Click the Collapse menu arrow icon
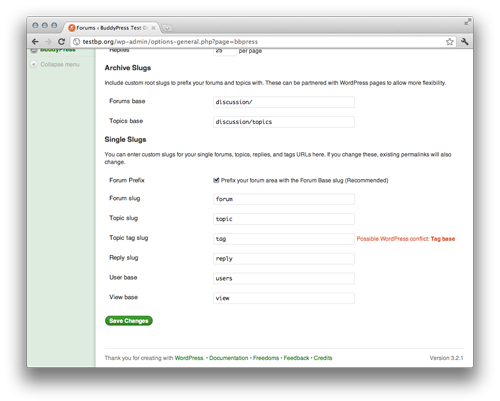The width and height of the screenshot is (500, 401). [34, 64]
